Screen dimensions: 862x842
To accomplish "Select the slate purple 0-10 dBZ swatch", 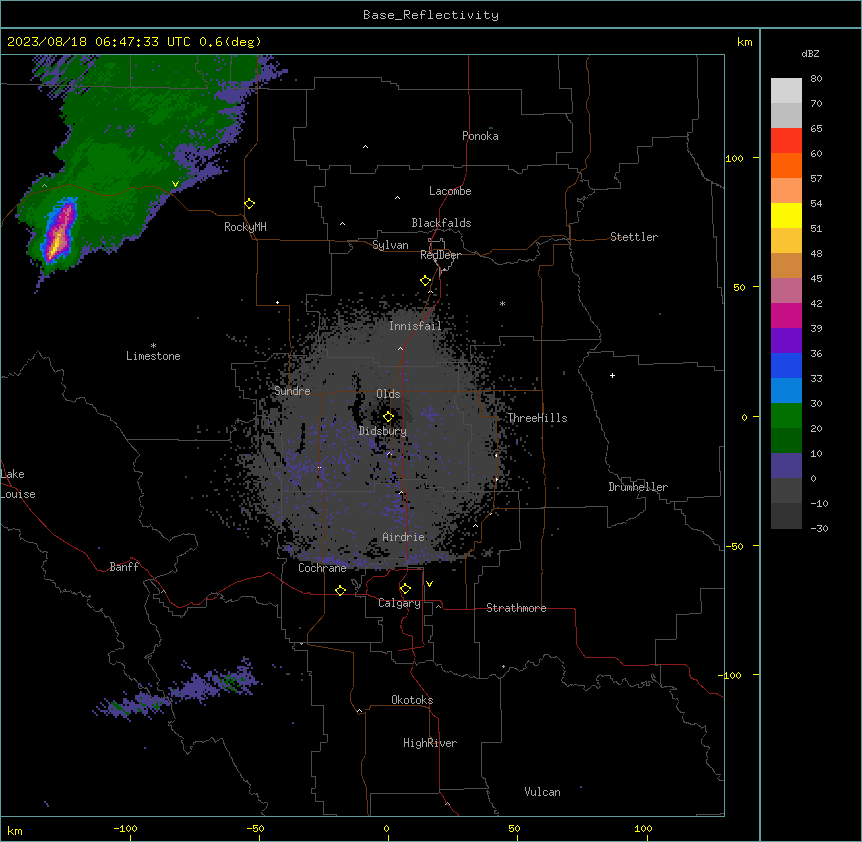I will pos(786,466).
